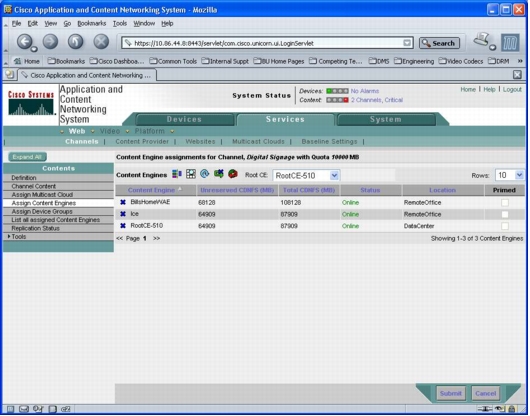Viewport: 530px width, 416px height.
Task: Open the File menu
Action: pyautogui.click(x=16, y=23)
